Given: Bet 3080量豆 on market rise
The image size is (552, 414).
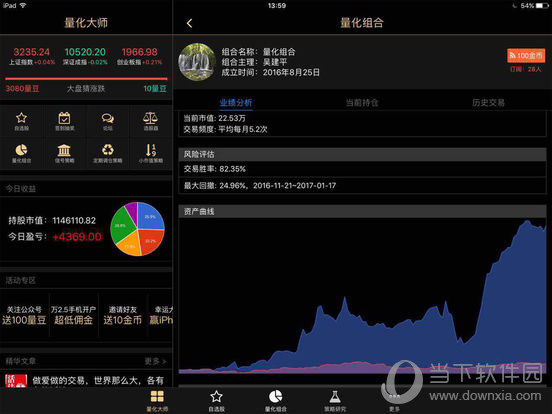Looking at the screenshot, I should point(22,89).
